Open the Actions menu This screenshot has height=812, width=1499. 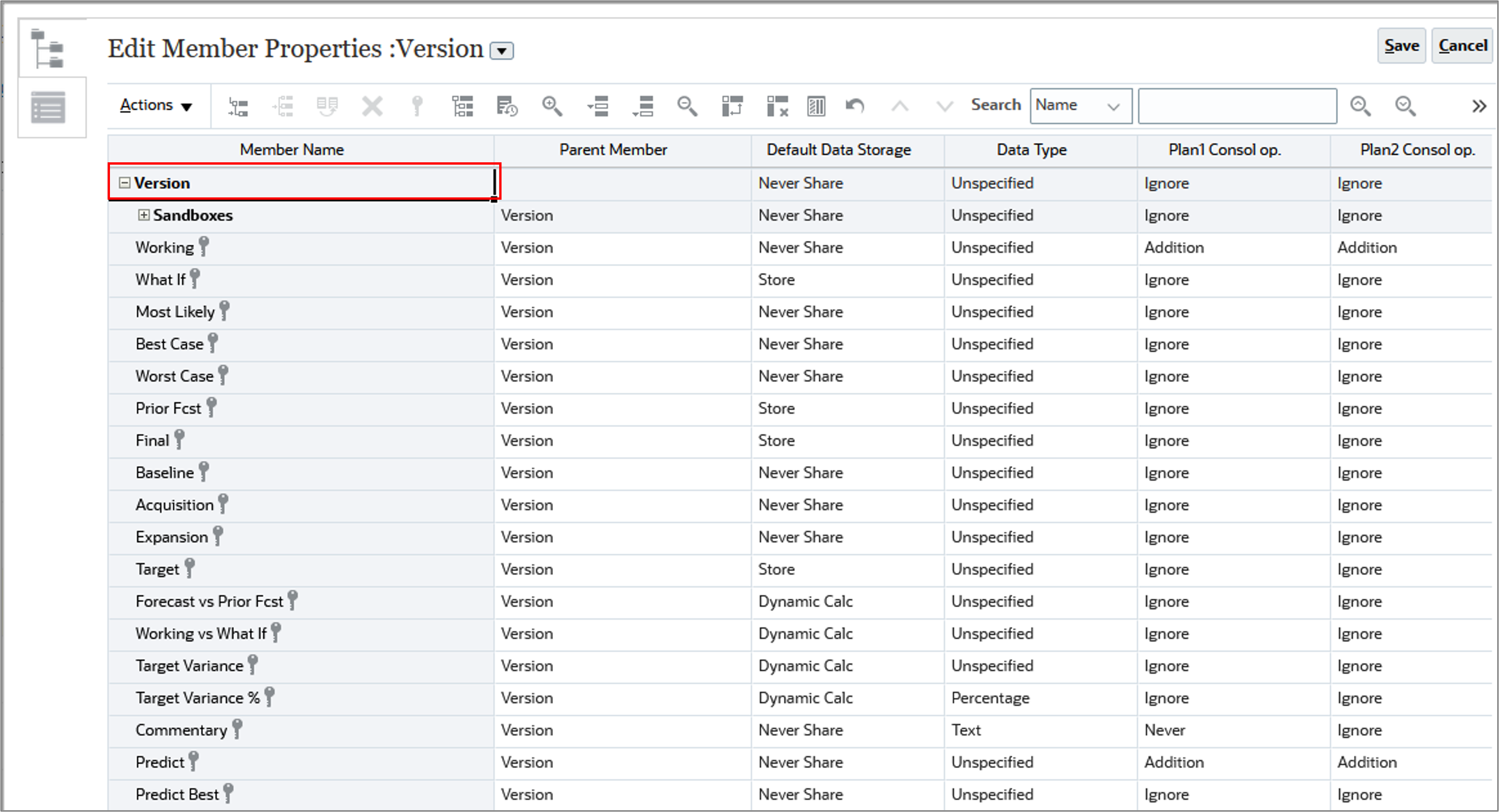pos(155,105)
